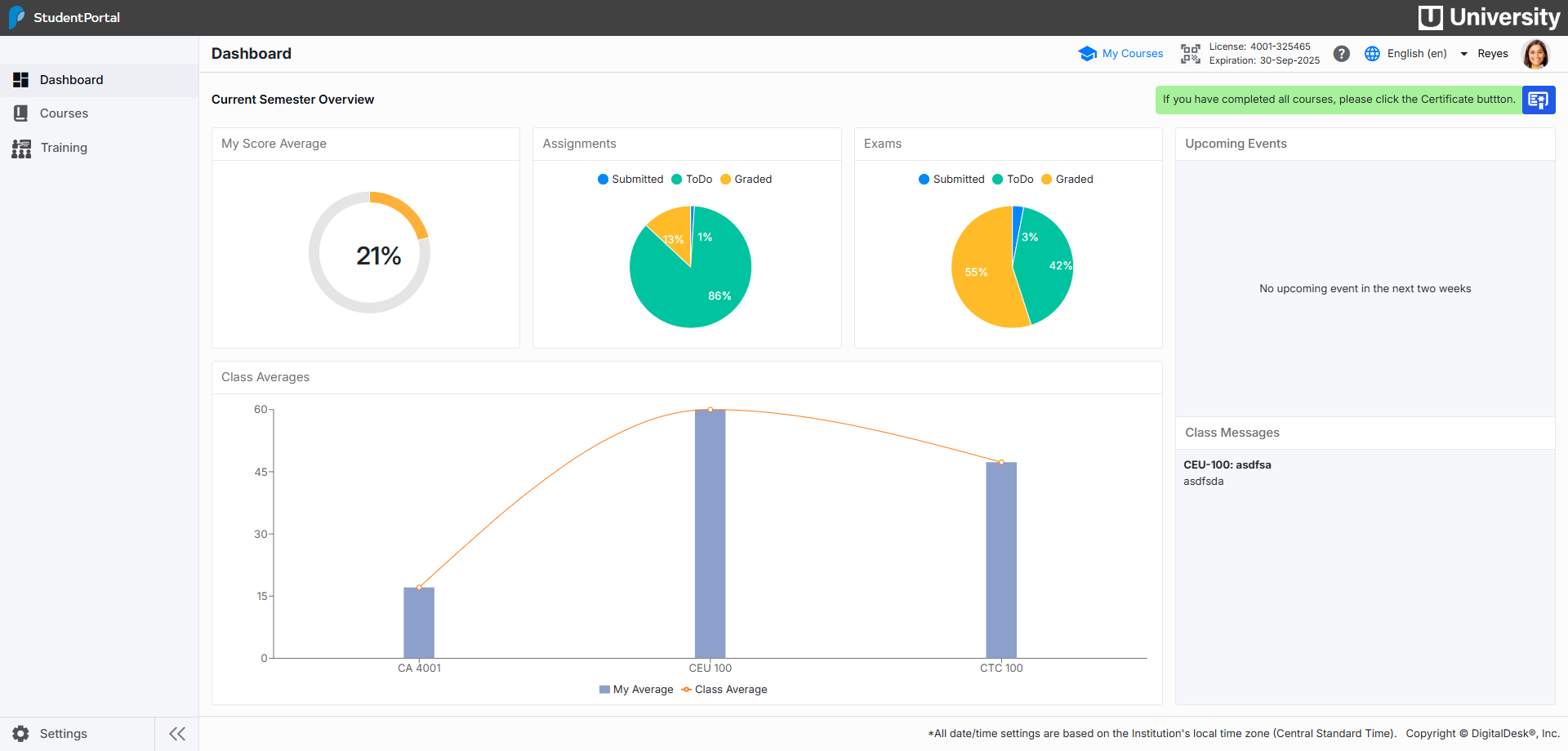Click the license QR code icon
This screenshot has width=1568, height=751.
(1191, 53)
